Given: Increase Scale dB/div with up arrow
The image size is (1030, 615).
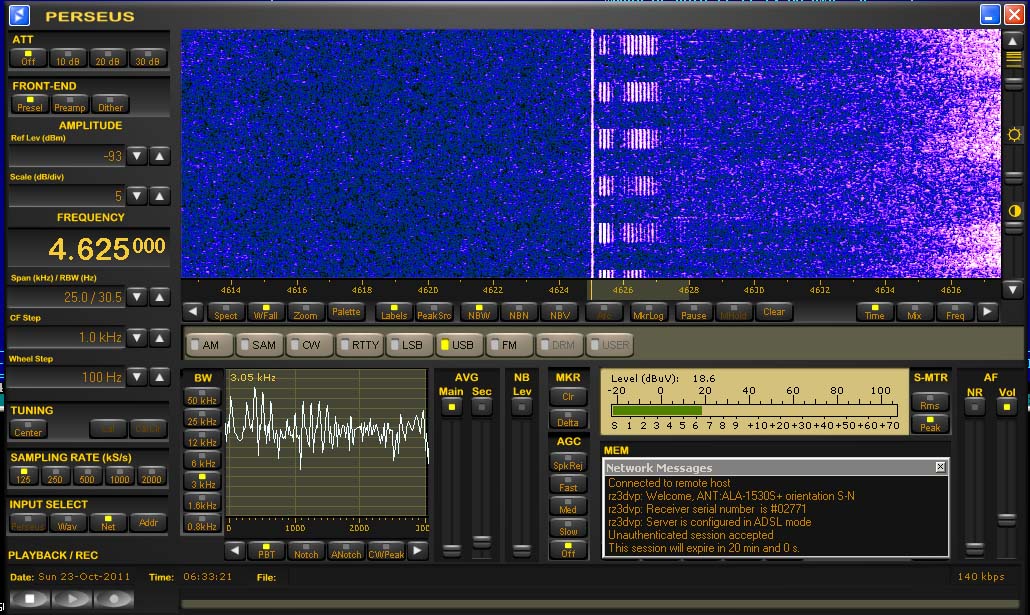Looking at the screenshot, I should tap(160, 196).
